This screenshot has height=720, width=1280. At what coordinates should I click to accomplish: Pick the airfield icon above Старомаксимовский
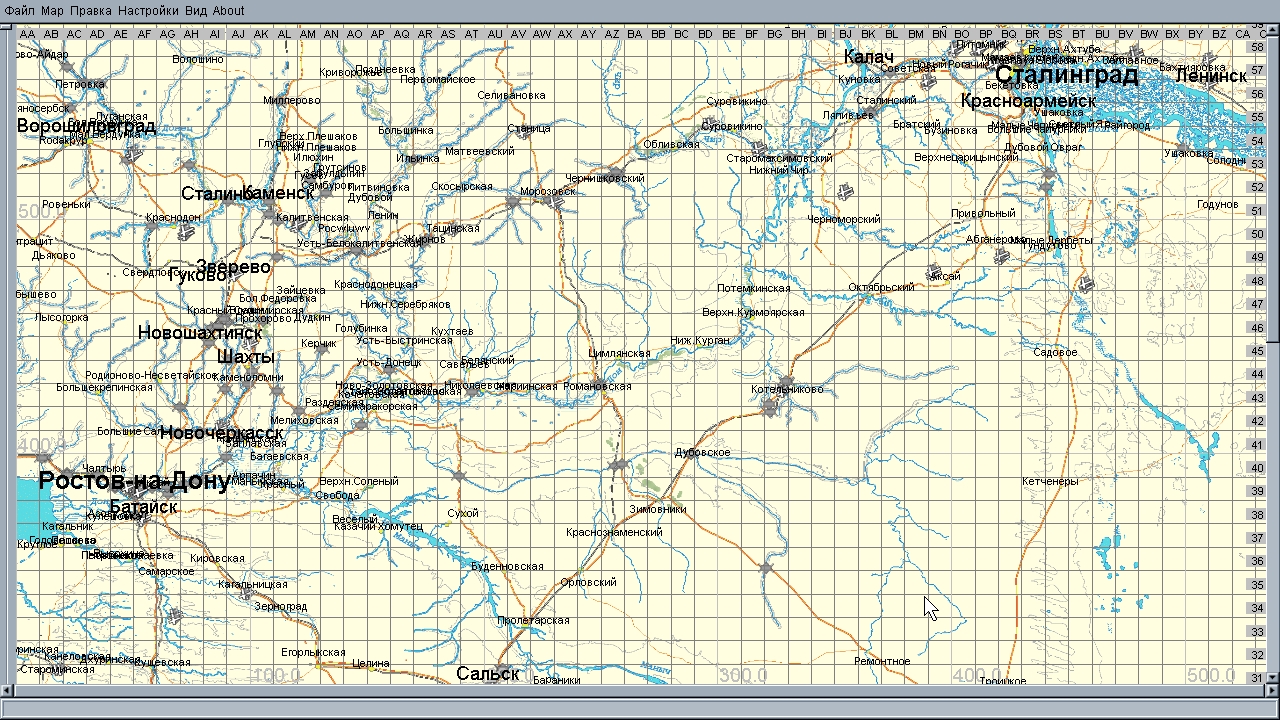(758, 146)
